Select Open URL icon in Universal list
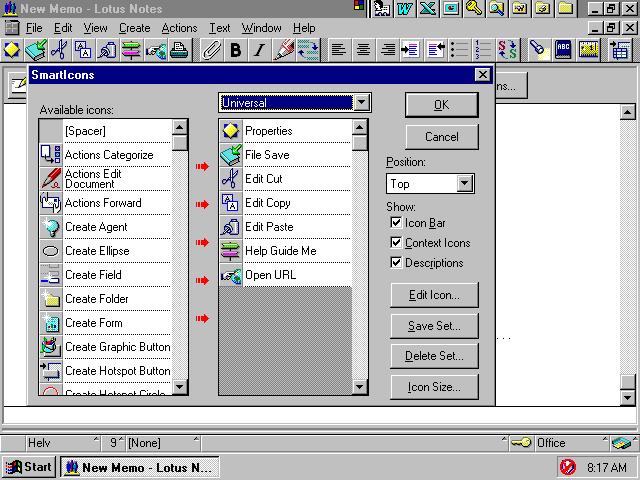The image size is (640, 480). point(231,275)
